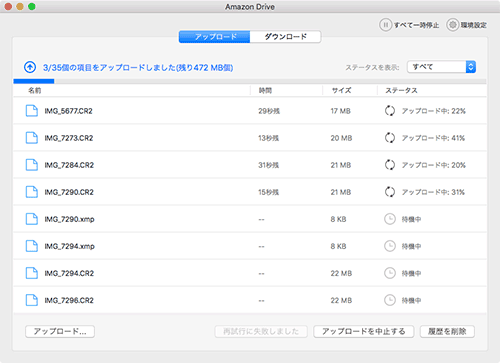Select file icon for IMG_7284.CR2
Viewport: 500px width, 363px height.
[x=32, y=165]
